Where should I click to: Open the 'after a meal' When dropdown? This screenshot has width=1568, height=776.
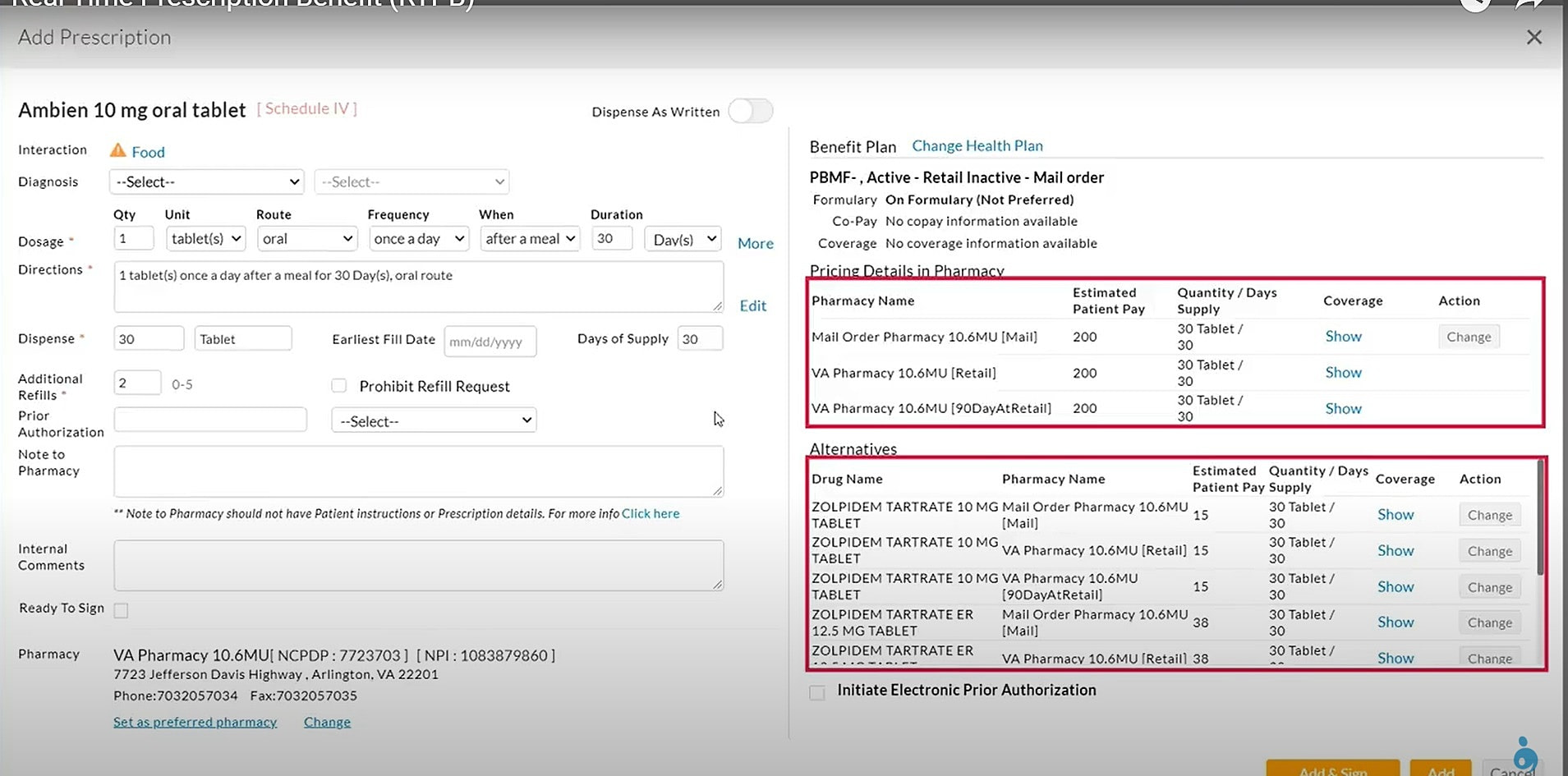point(530,239)
